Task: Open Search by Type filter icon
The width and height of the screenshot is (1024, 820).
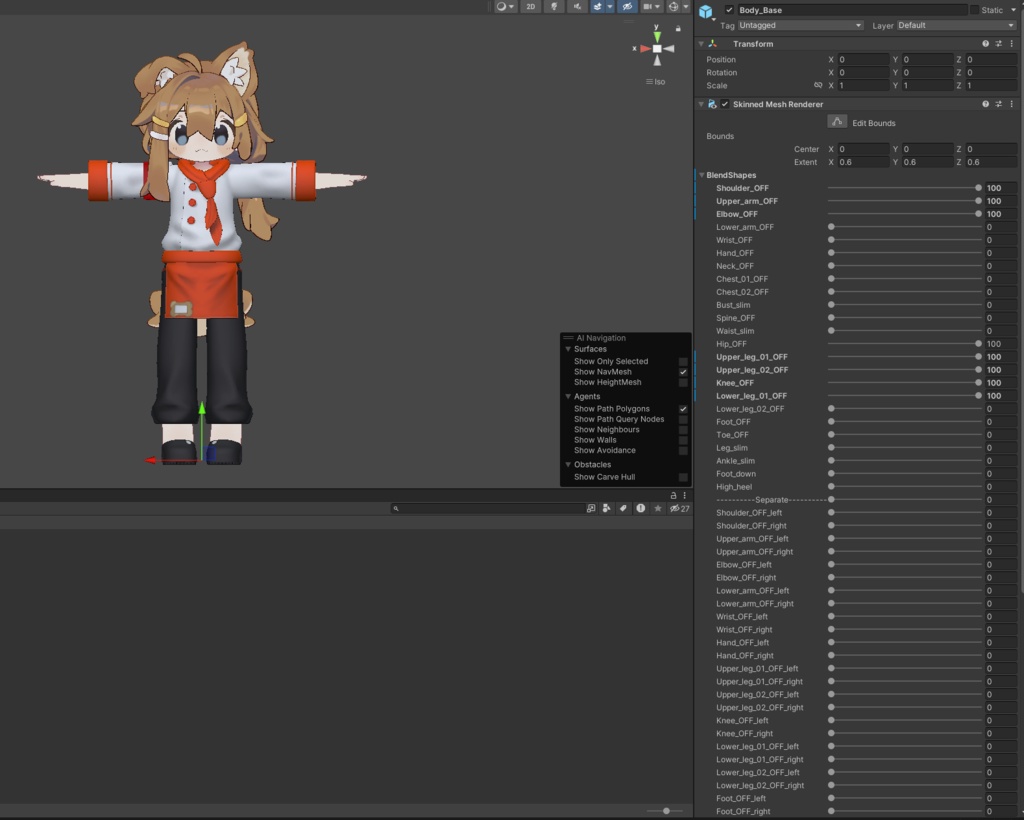Action: (607, 508)
